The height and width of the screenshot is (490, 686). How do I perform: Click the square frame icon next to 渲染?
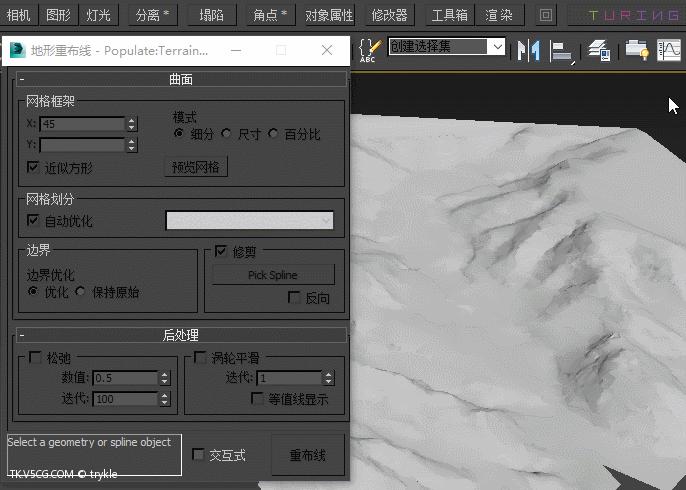coord(546,15)
